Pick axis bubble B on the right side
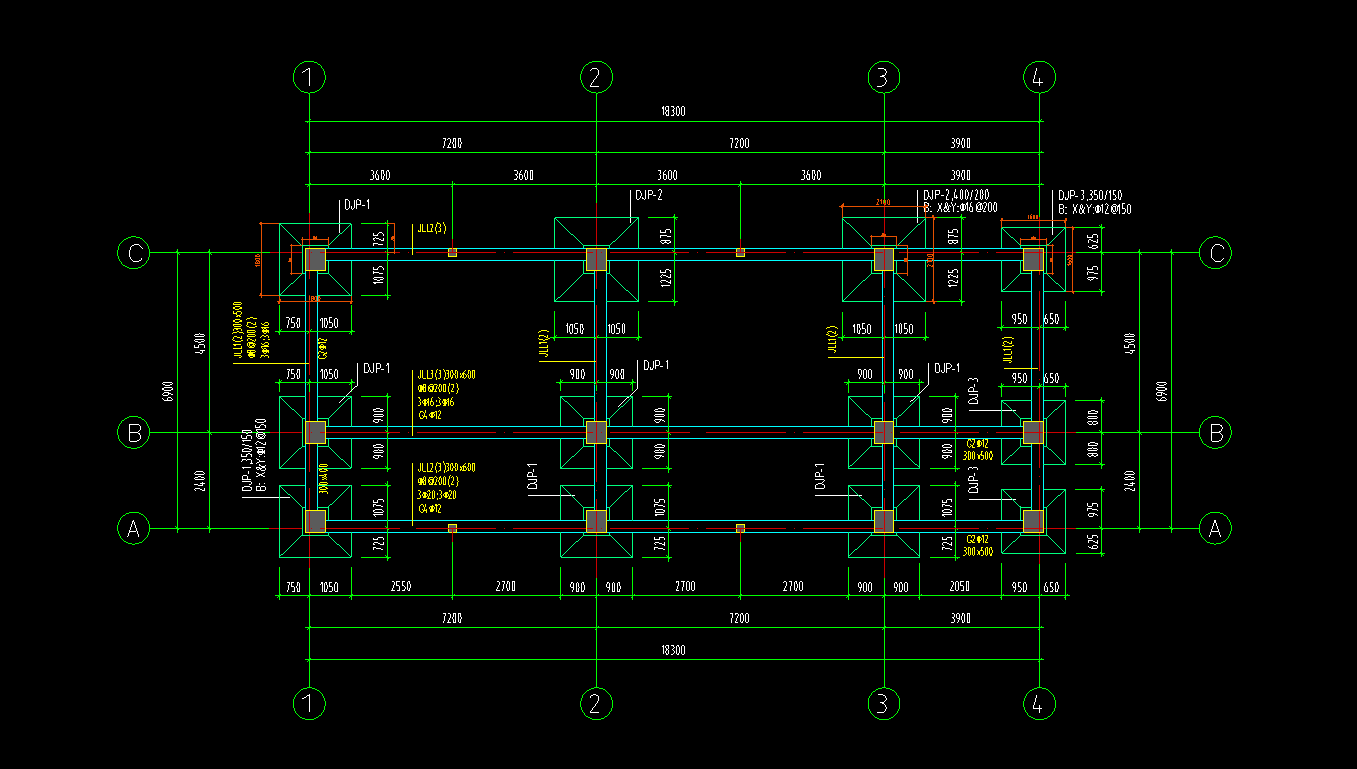The image size is (1357, 769). [1216, 433]
